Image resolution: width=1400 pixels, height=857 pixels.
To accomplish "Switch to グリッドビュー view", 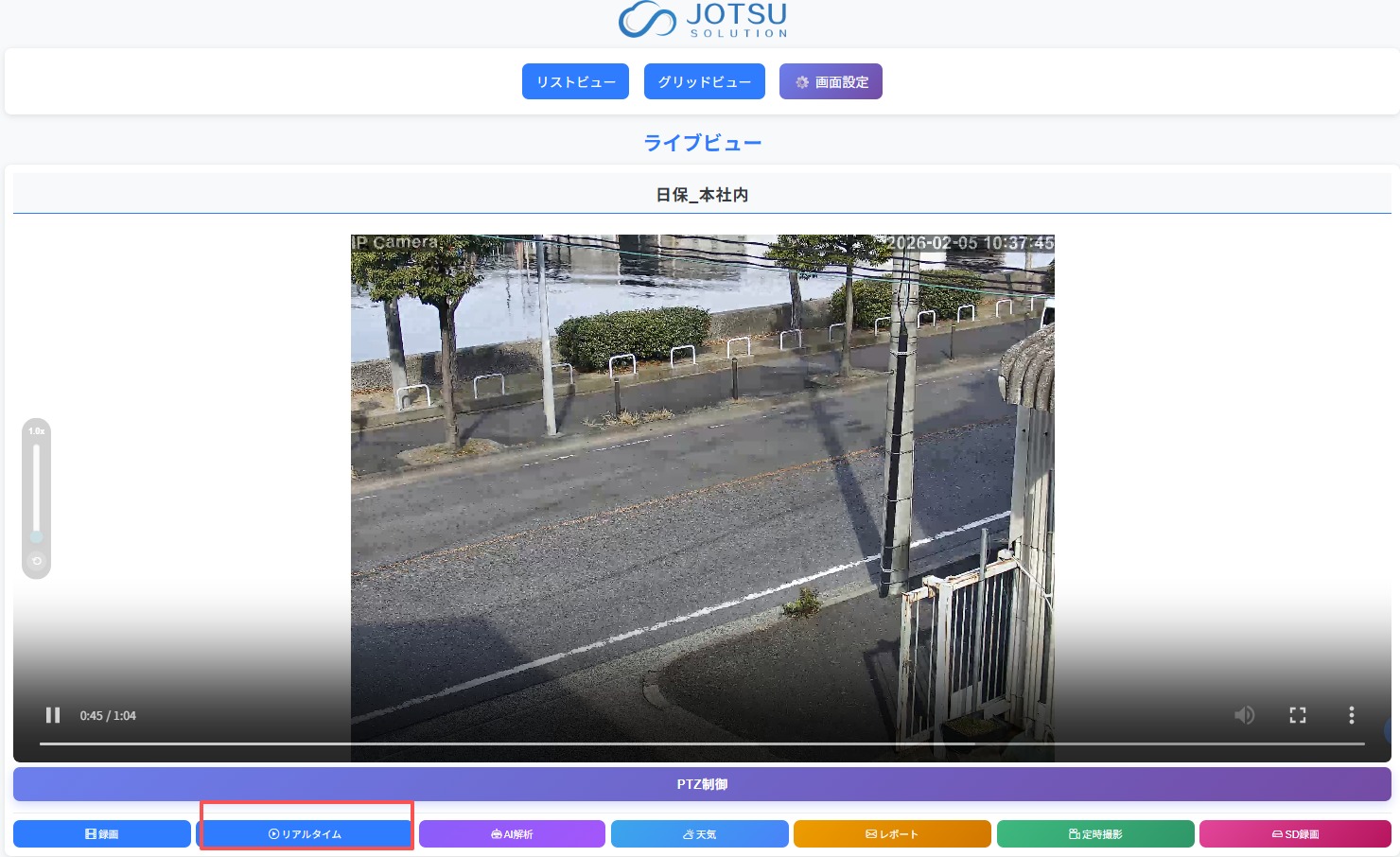I will pyautogui.click(x=704, y=81).
